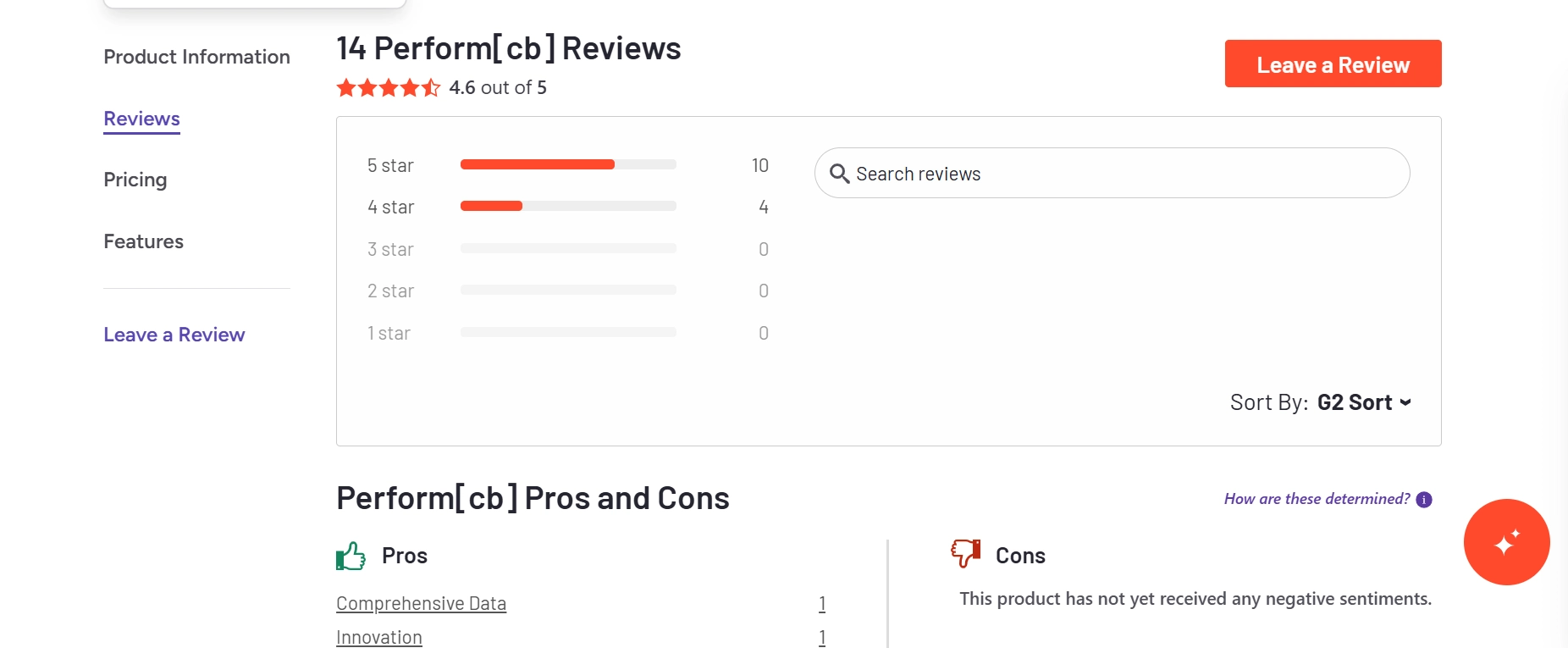Jump to the Features section

pos(143,241)
